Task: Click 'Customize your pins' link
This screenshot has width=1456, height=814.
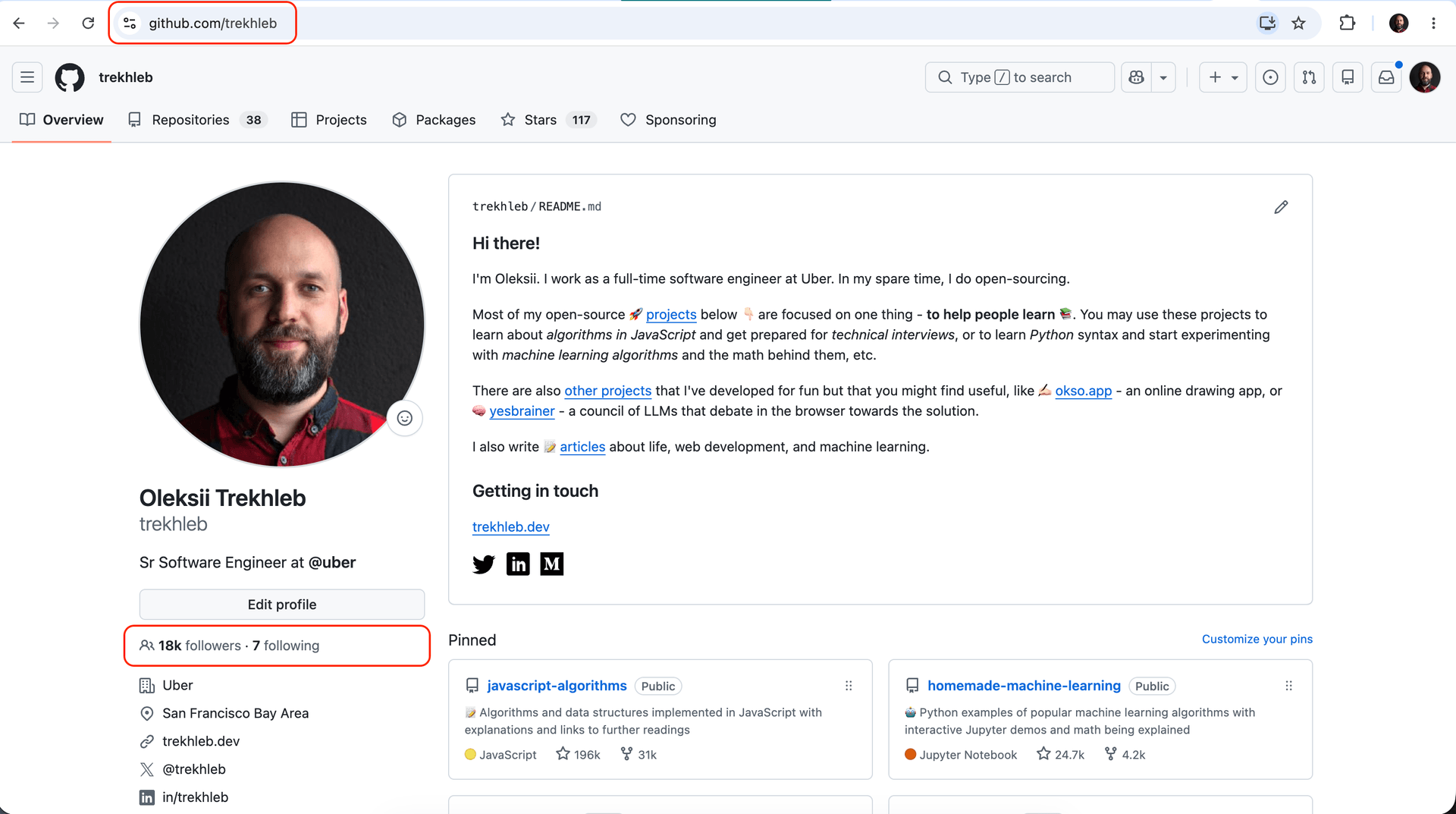Action: pyautogui.click(x=1257, y=639)
